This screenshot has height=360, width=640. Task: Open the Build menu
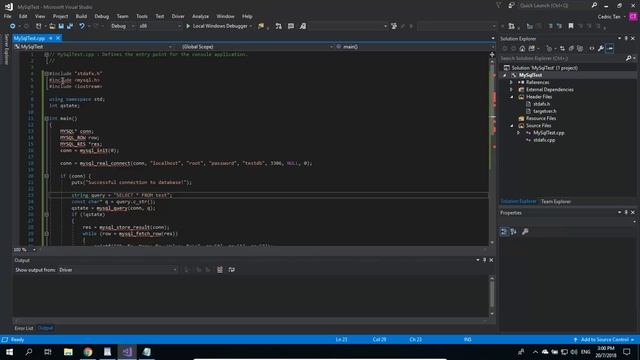point(81,16)
